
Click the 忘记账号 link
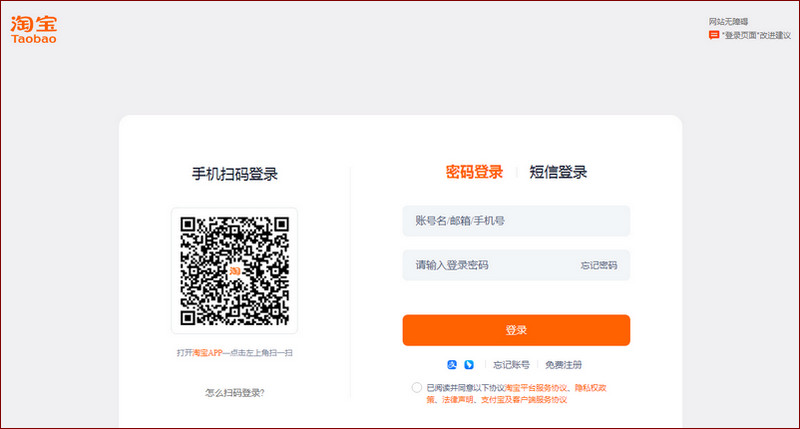tap(511, 365)
